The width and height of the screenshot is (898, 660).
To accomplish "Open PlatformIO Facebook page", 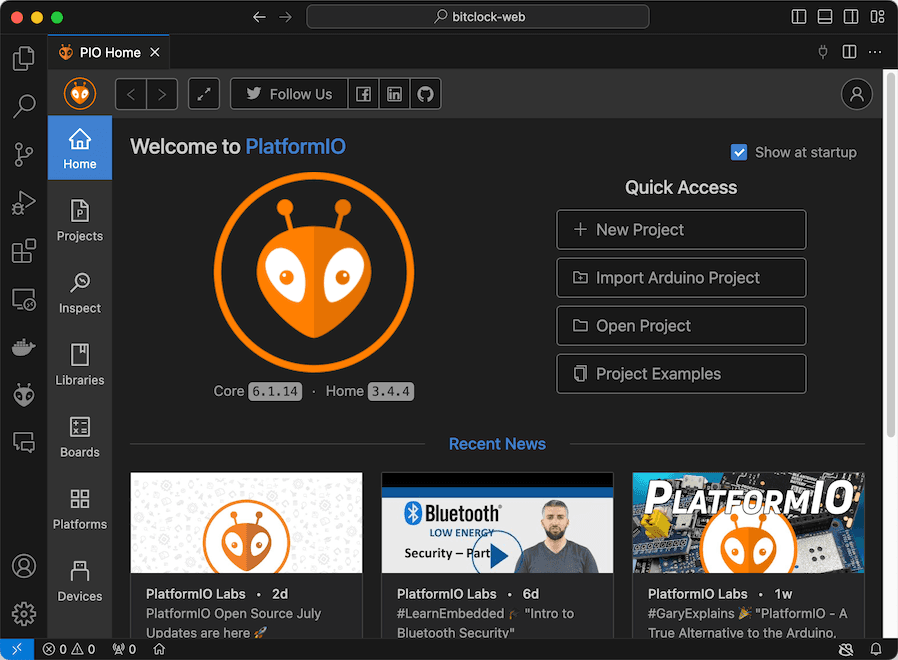I will (363, 94).
